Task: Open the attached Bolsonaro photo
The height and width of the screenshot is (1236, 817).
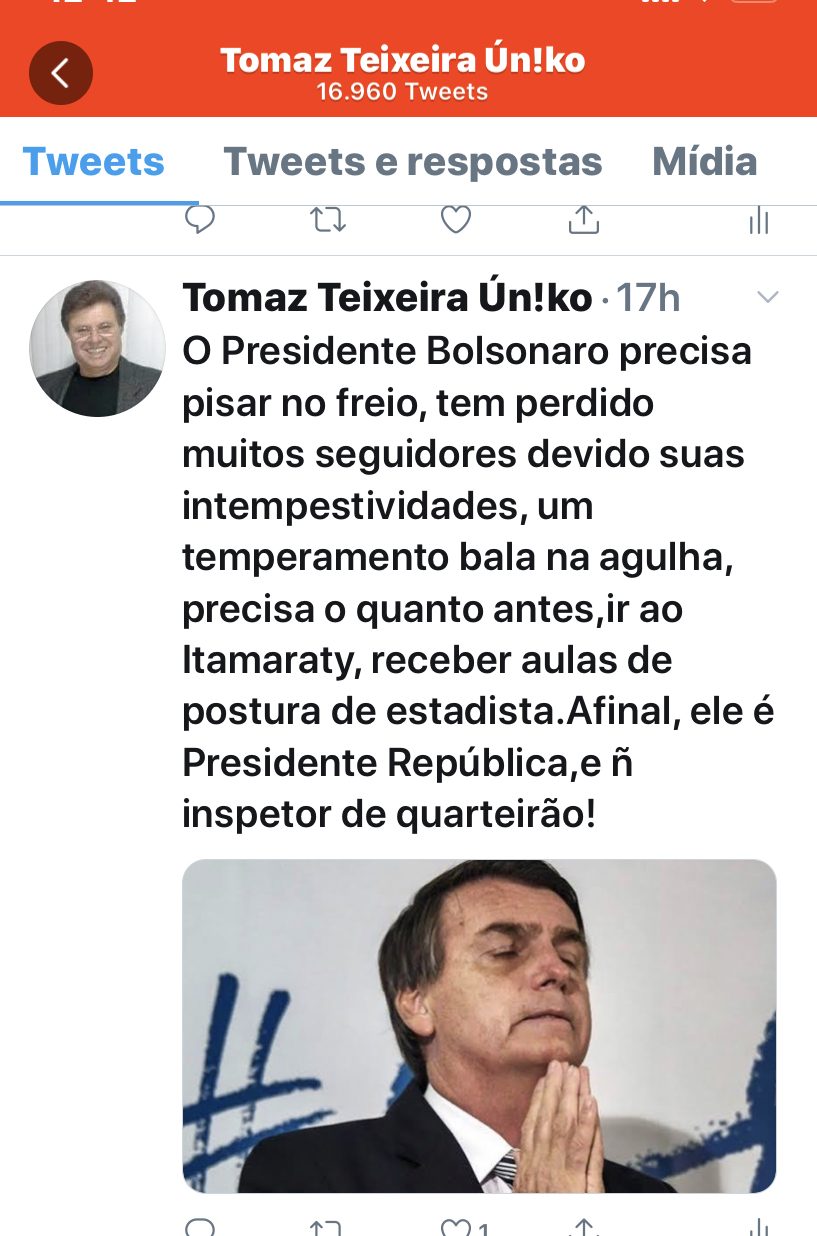Action: (479, 1025)
